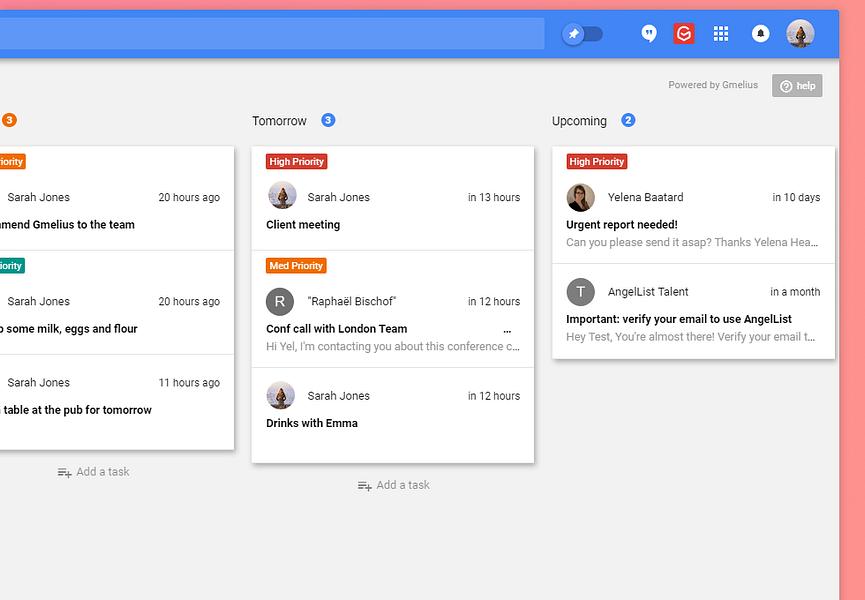Open Hangouts chat quote icon

point(649,34)
